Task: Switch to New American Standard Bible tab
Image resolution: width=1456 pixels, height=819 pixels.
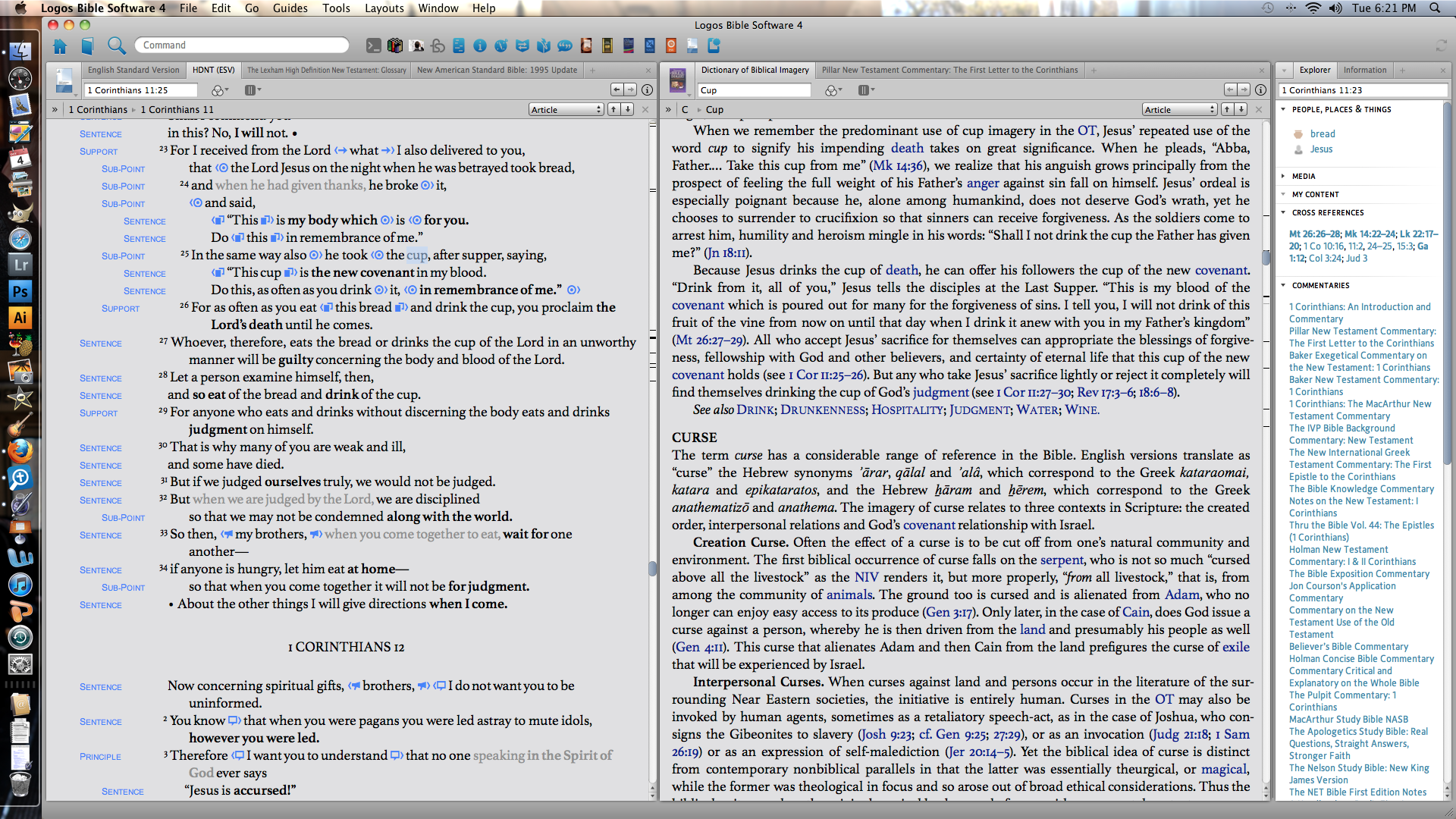Action: (497, 70)
